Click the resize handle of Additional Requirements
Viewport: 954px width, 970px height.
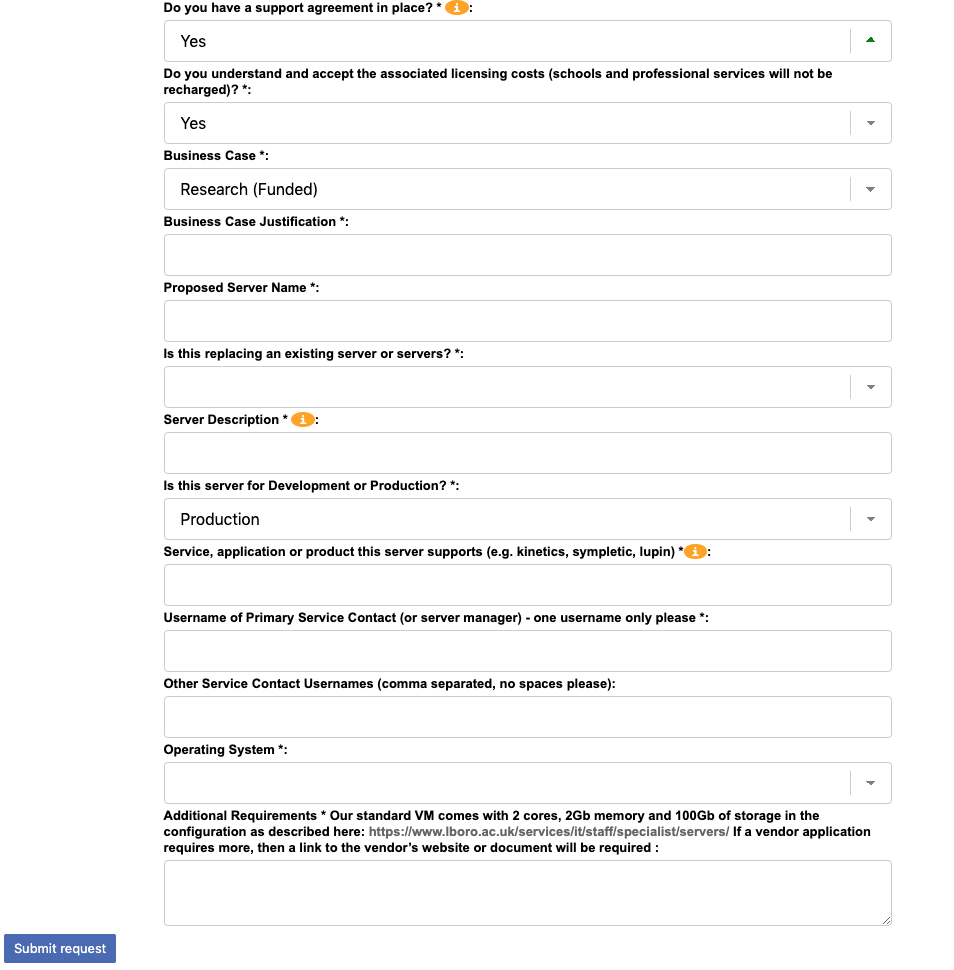coord(885,919)
